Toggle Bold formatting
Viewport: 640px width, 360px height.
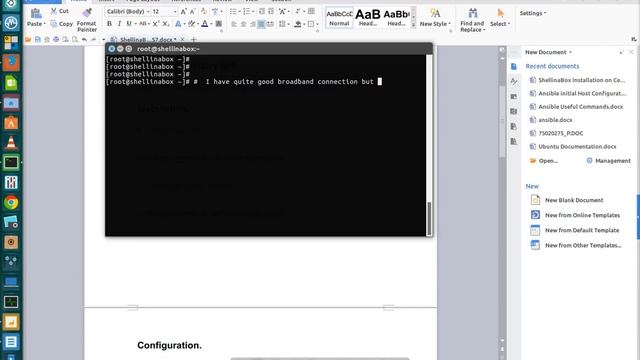point(109,24)
